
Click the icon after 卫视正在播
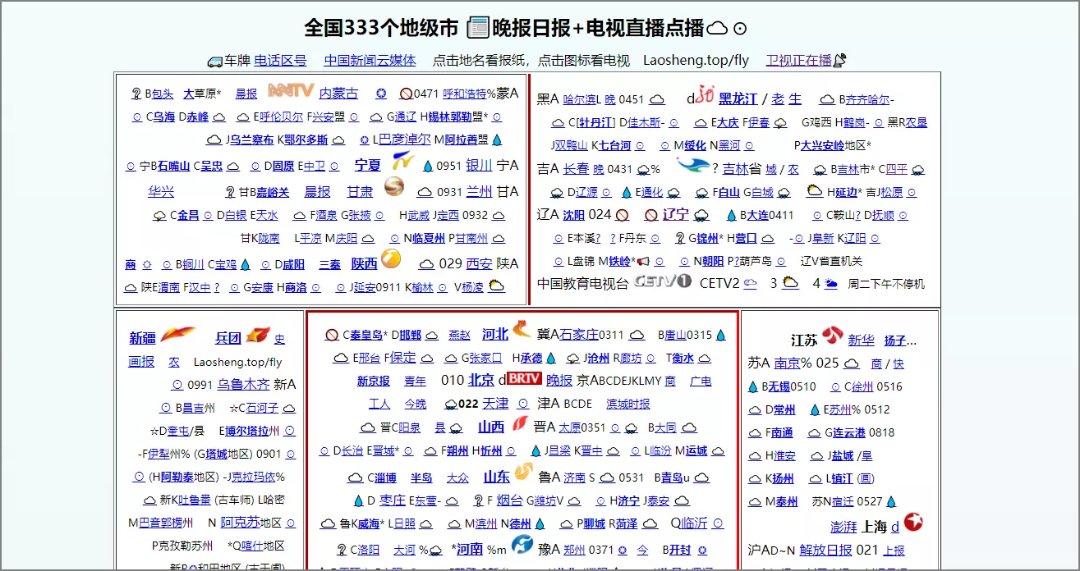(x=839, y=61)
